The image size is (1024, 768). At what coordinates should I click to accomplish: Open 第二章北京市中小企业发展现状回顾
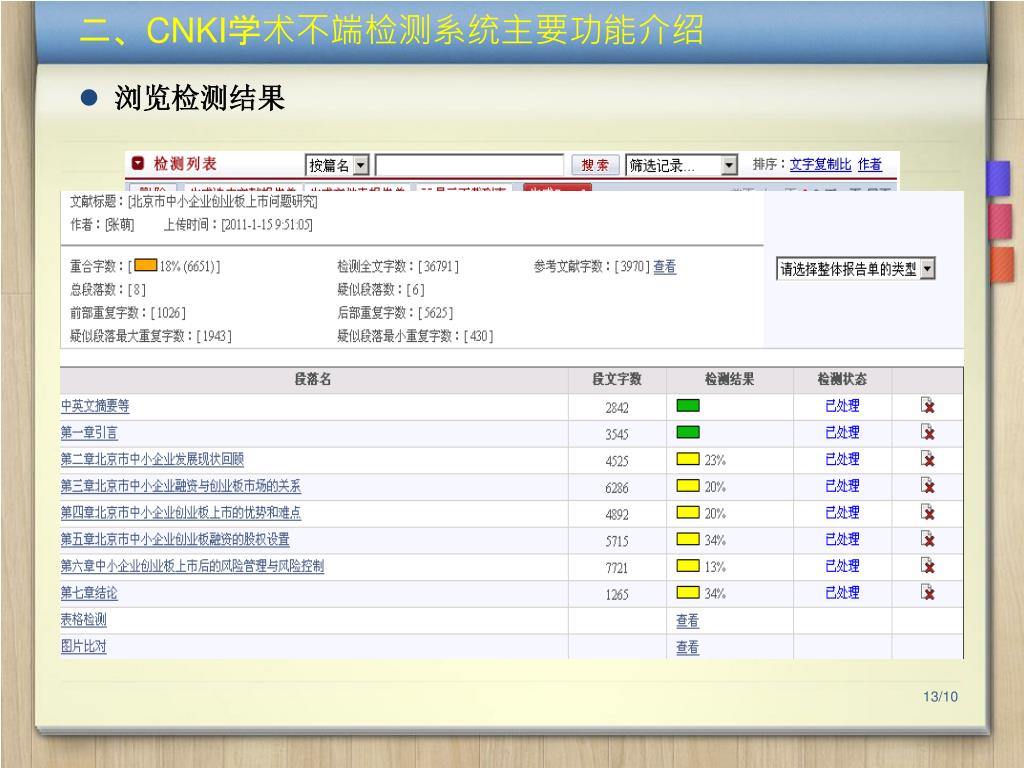pos(152,459)
